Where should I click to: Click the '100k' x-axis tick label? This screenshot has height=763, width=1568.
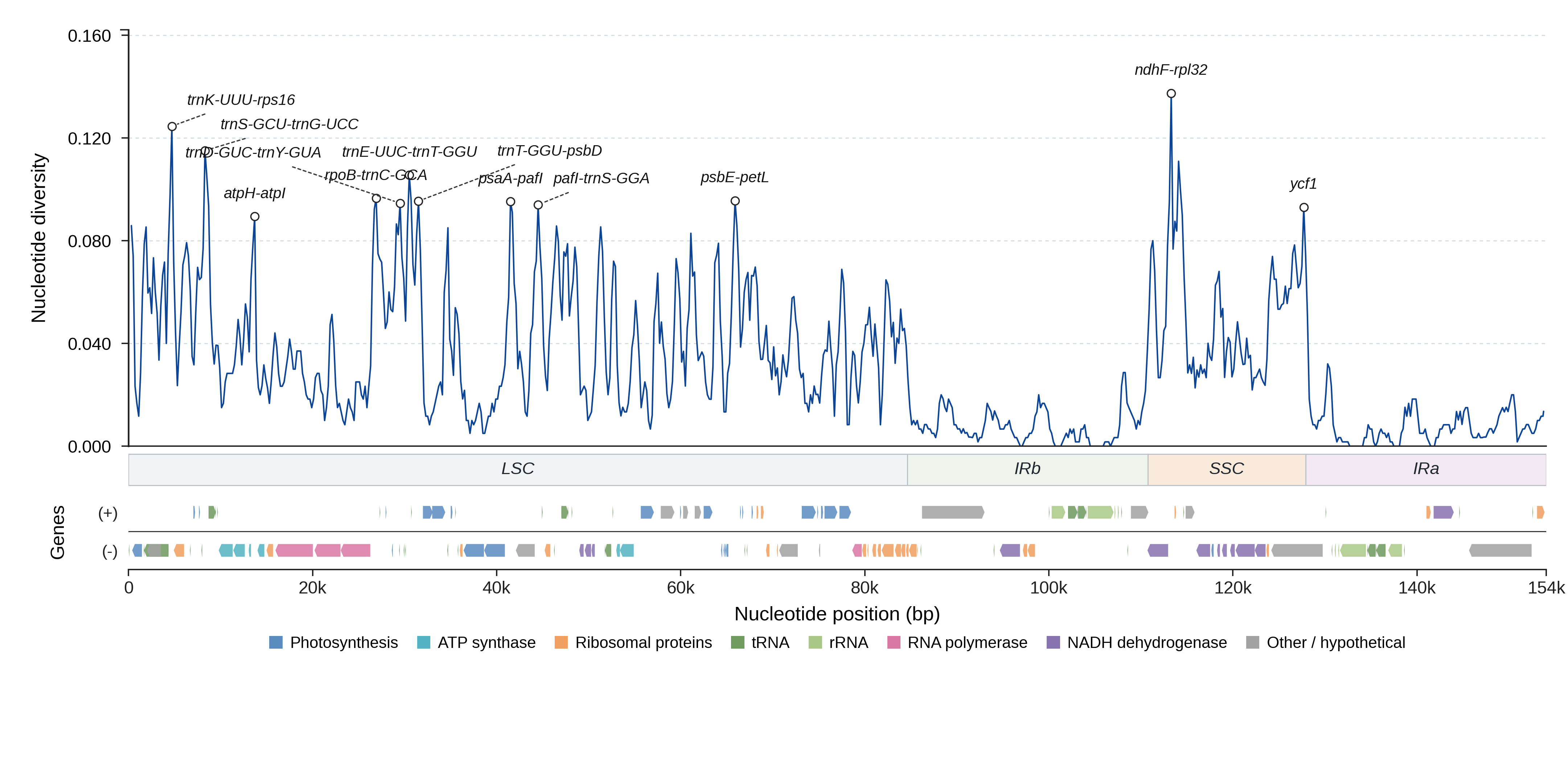1049,588
